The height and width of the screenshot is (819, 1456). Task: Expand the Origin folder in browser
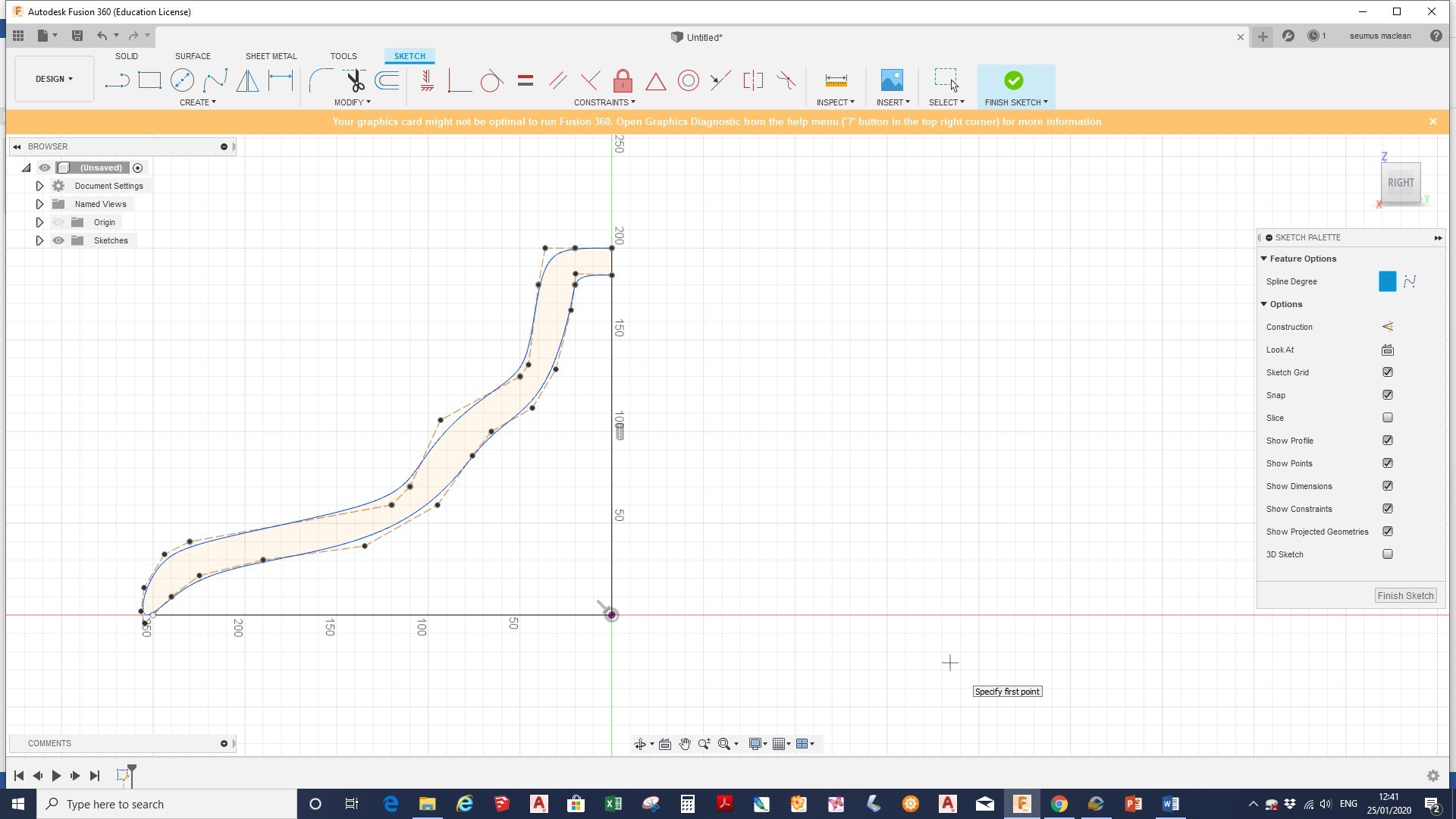(39, 222)
